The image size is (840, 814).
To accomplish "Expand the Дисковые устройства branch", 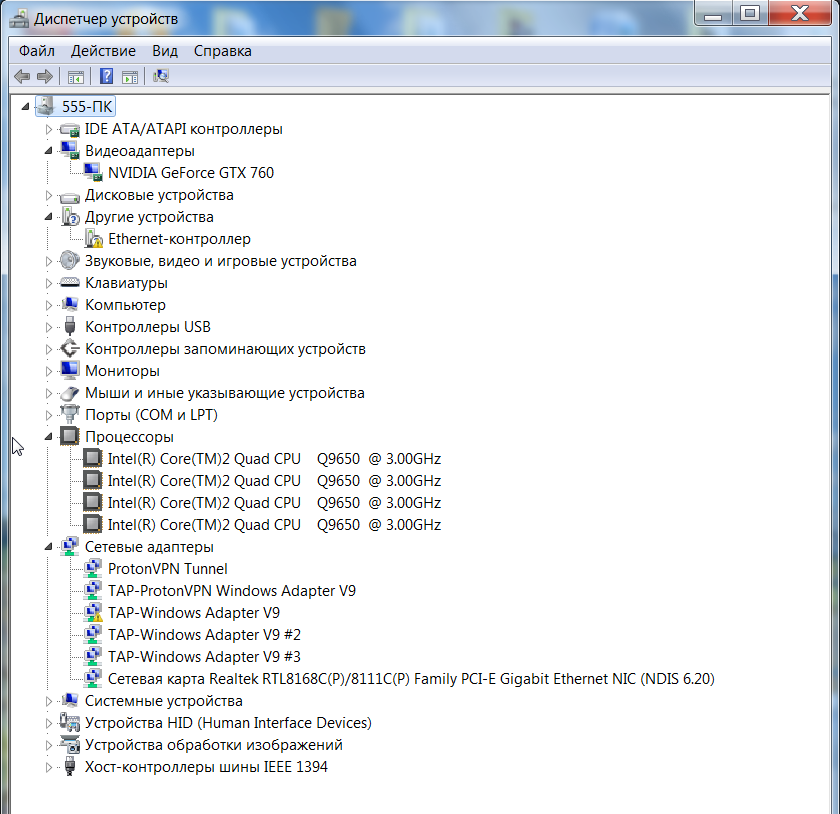I will coord(48,195).
